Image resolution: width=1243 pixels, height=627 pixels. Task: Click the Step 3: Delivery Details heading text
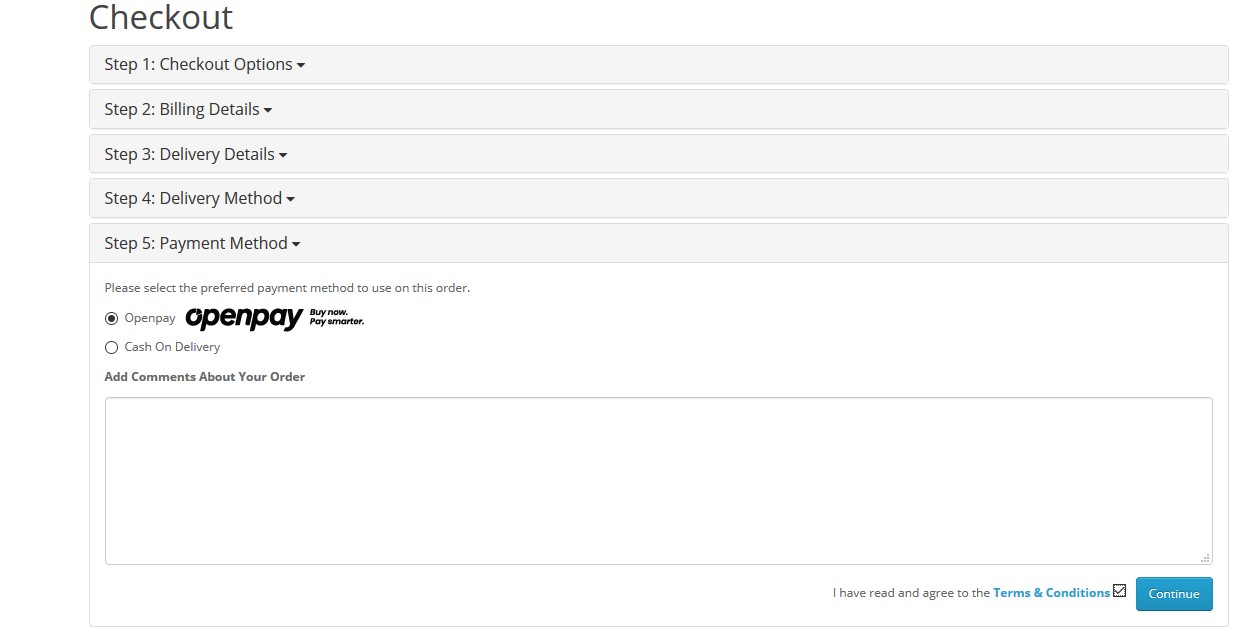click(189, 154)
